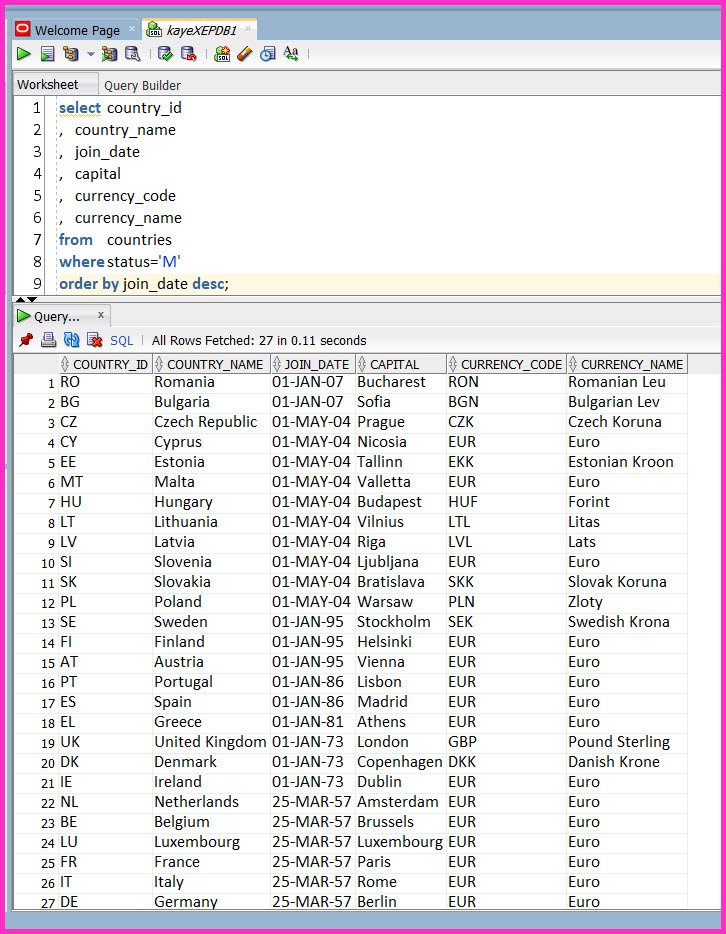
Task: Sort by the COUNTRY_NAME column header
Action: 211,364
